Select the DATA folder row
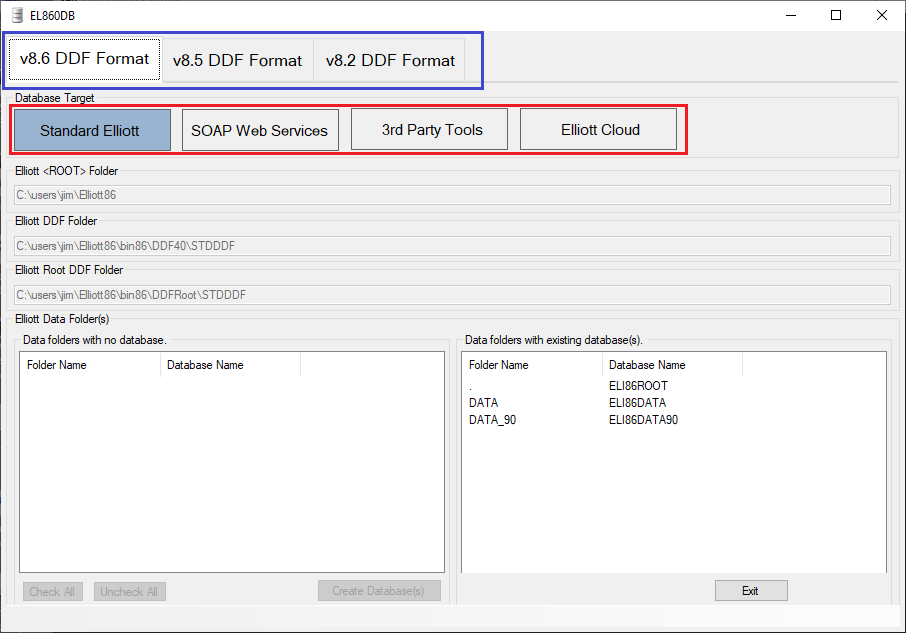The image size is (906, 633). 484,403
